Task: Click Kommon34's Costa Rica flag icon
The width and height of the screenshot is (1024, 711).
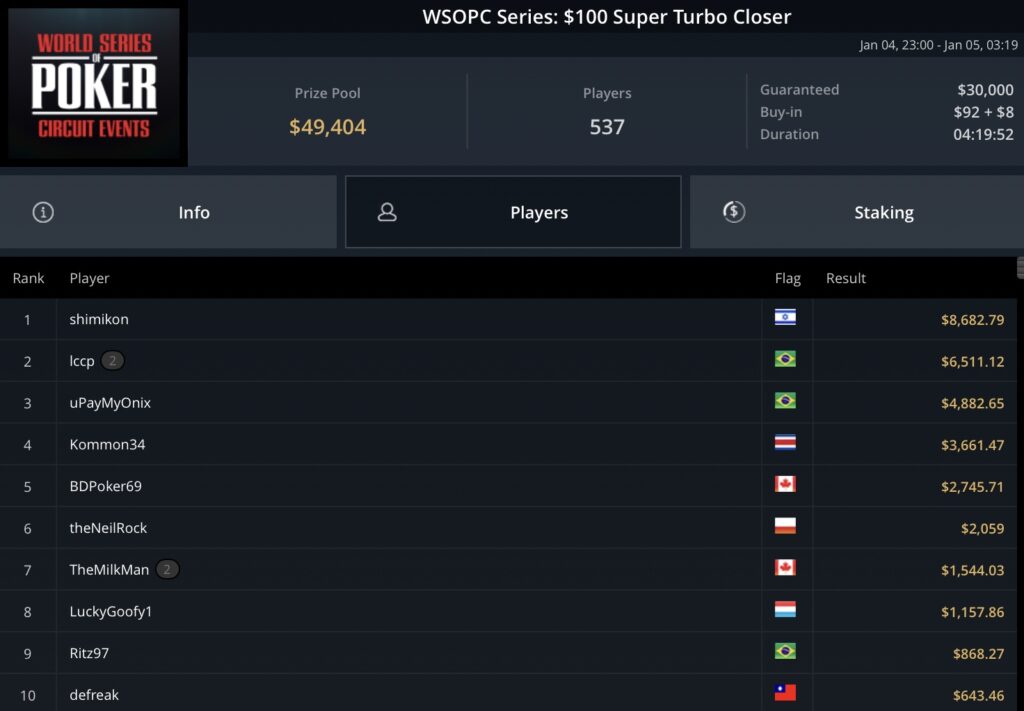Action: [x=785, y=443]
